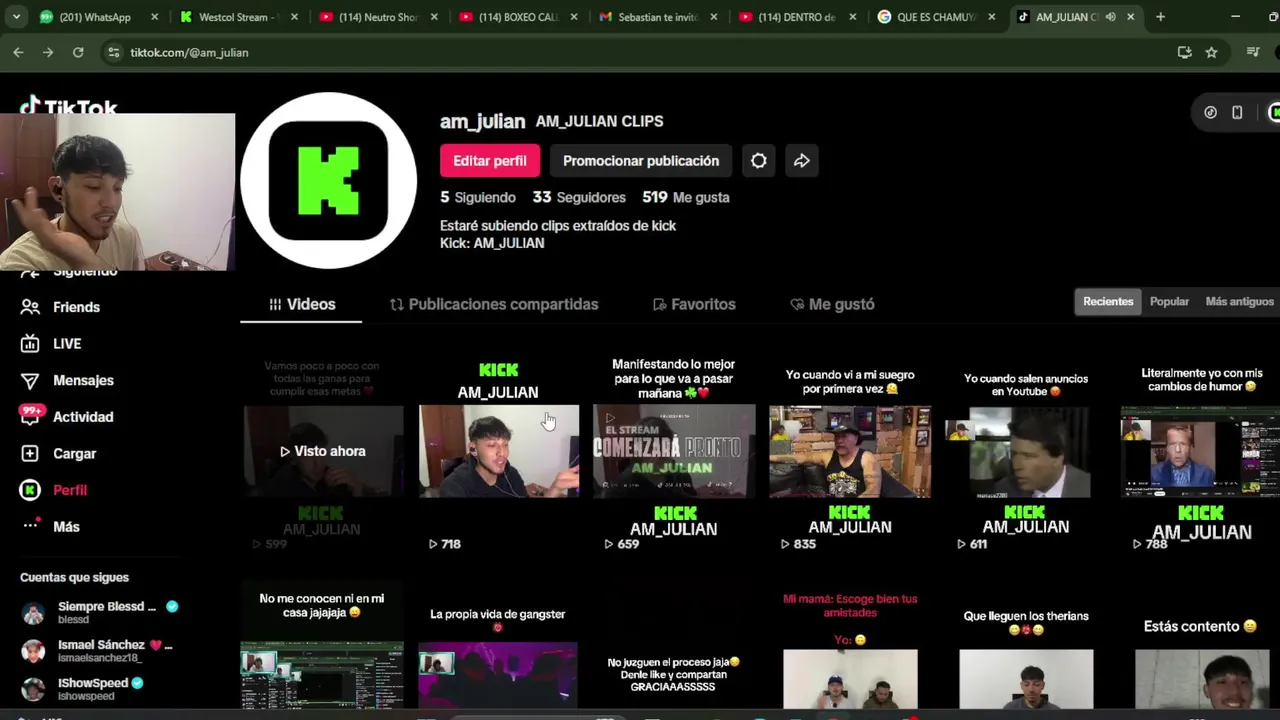
Task: Open the Me gustó tab
Action: (832, 304)
